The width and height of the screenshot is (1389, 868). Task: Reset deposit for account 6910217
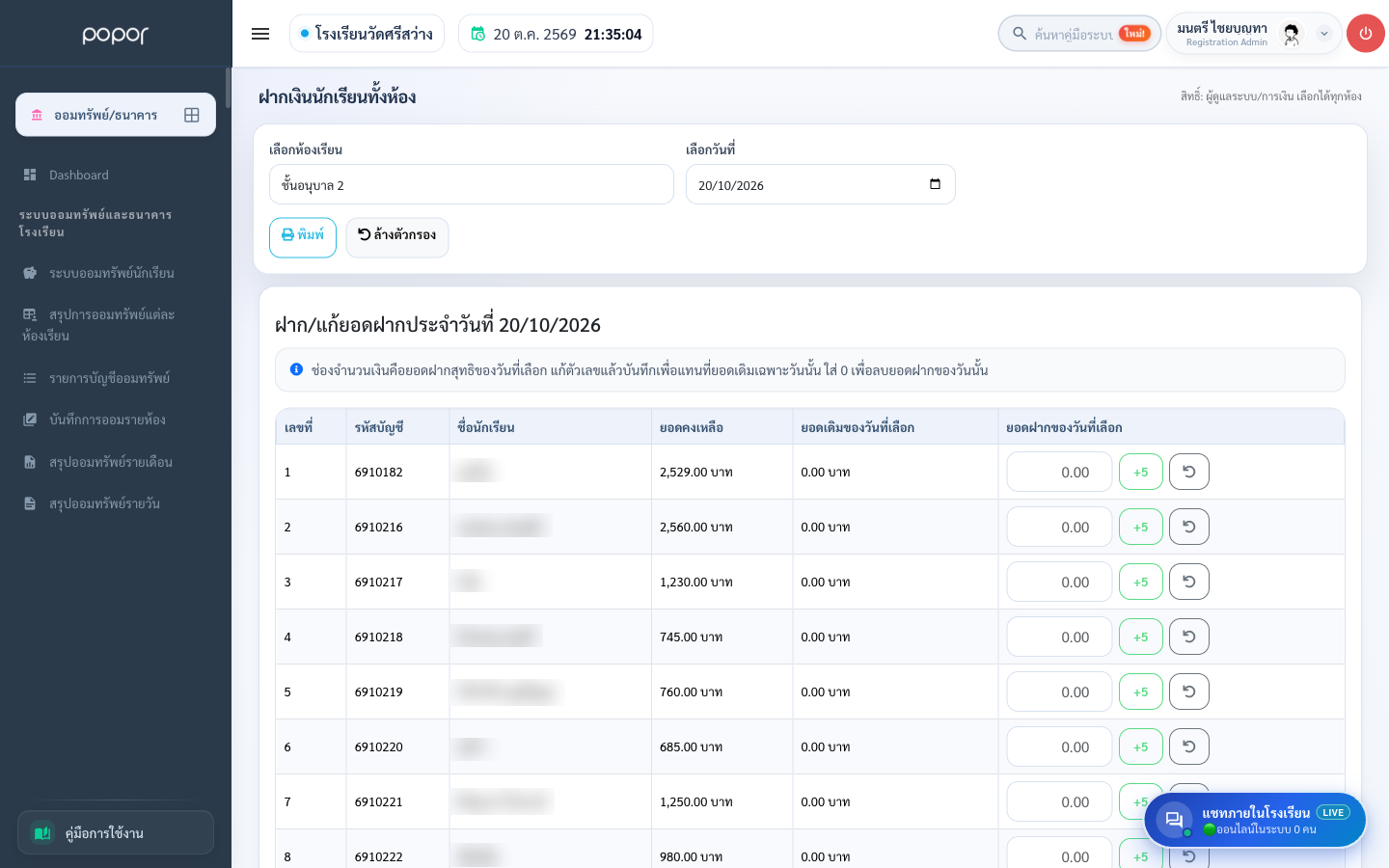1189,582
